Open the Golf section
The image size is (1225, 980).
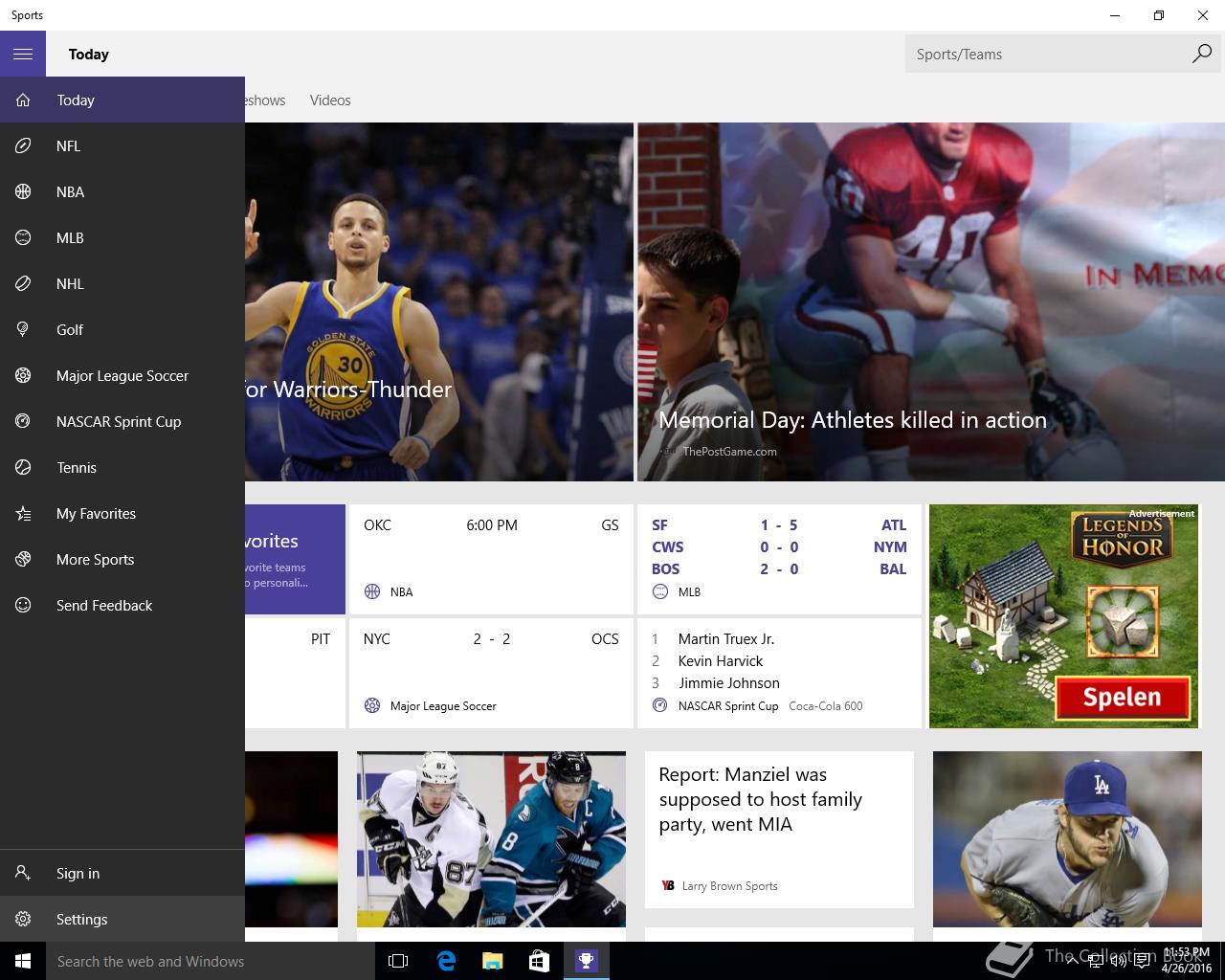(122, 329)
